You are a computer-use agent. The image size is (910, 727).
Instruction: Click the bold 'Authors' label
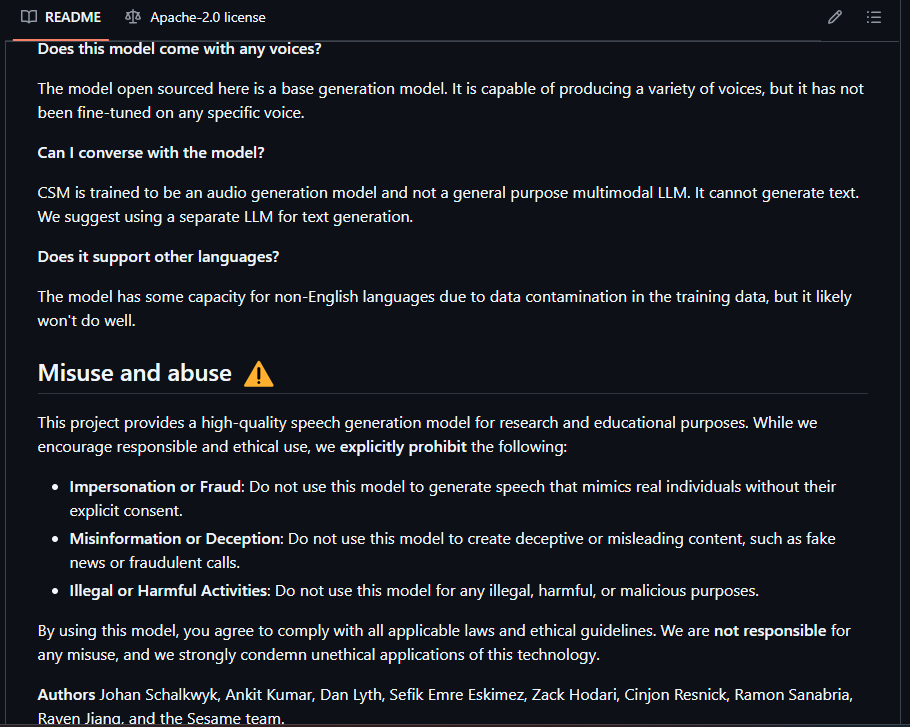pos(66,695)
